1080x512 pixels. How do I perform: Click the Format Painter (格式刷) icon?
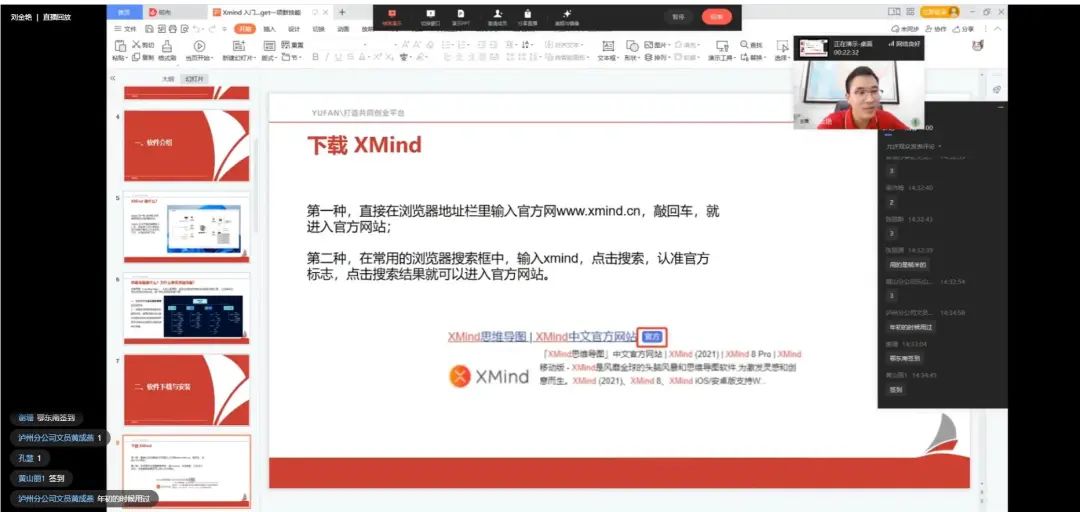pos(167,46)
